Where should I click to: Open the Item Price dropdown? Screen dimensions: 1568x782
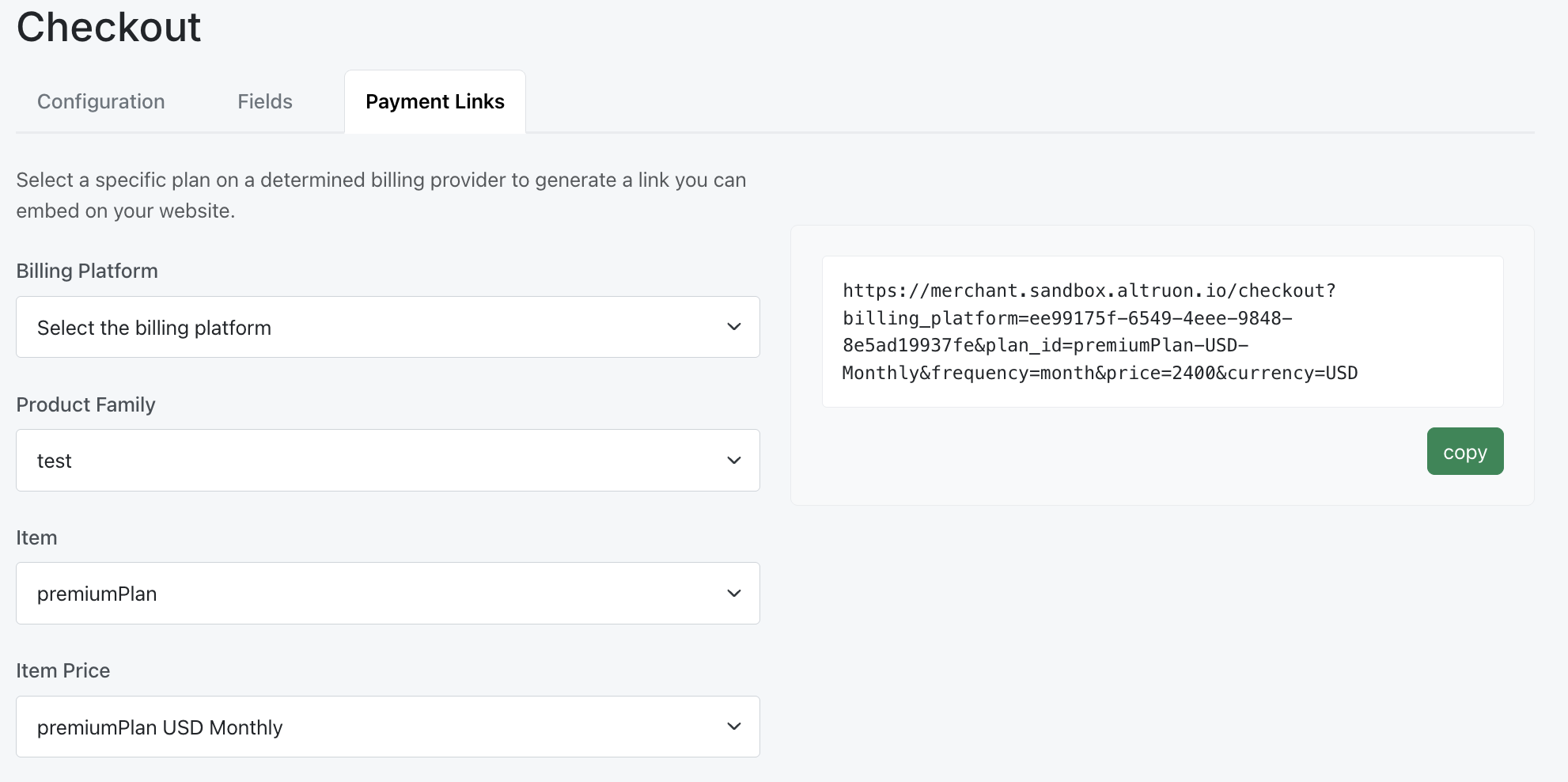pos(388,726)
